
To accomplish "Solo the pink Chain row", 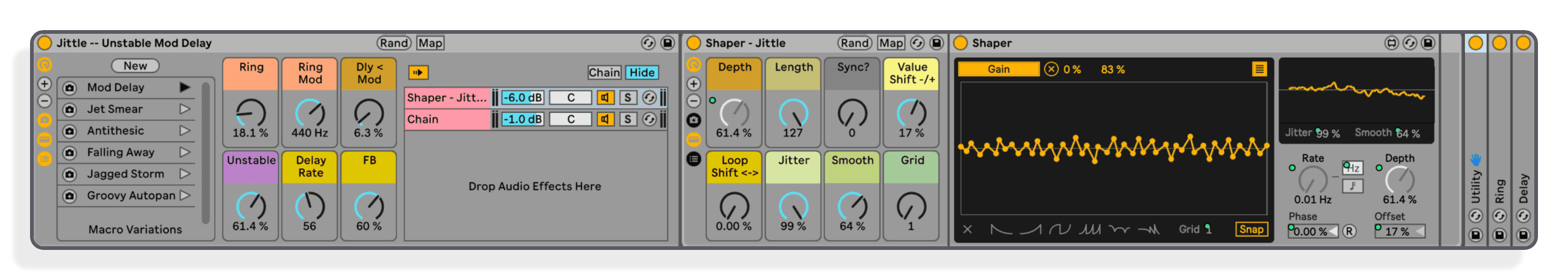I will click(628, 119).
